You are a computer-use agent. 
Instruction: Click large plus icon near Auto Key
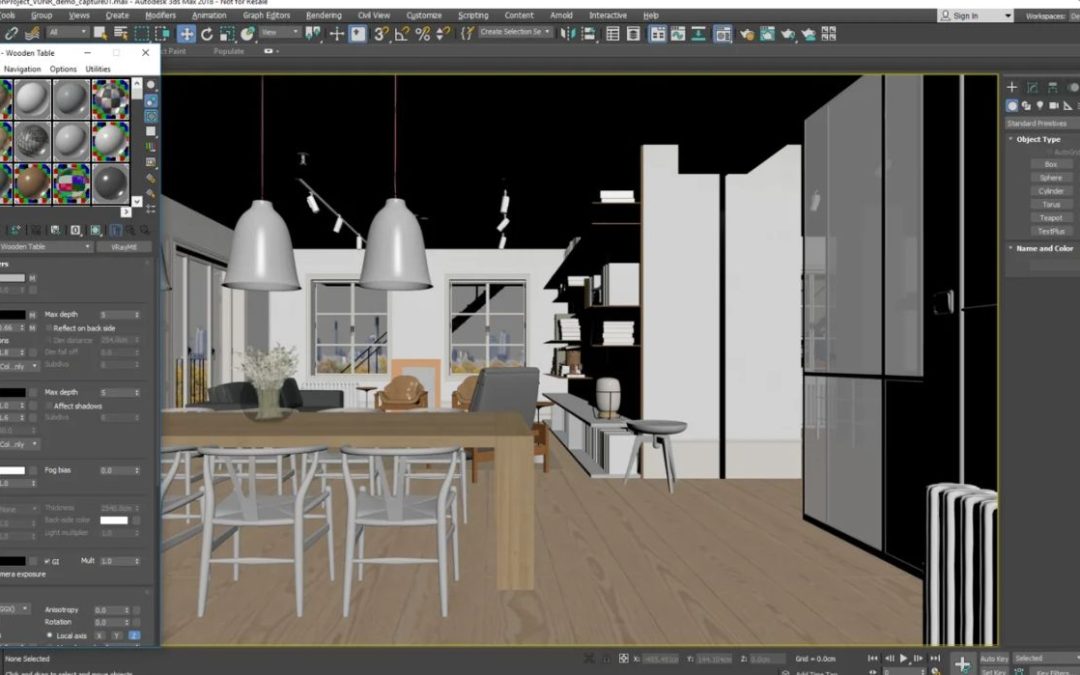[x=963, y=665]
